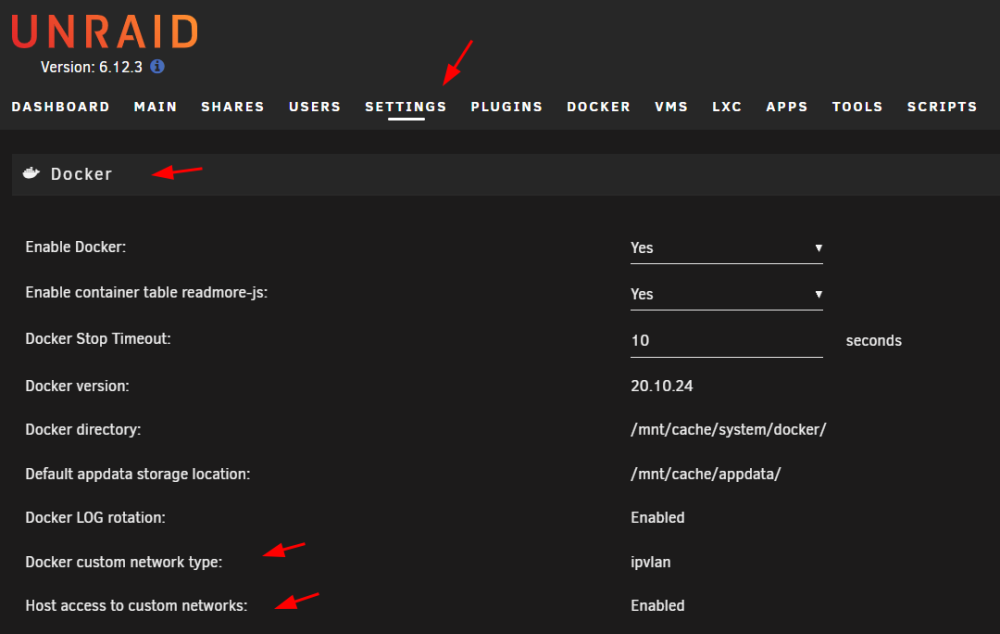This screenshot has width=1000, height=634.
Task: Switch to the Tools tab
Action: coord(858,107)
